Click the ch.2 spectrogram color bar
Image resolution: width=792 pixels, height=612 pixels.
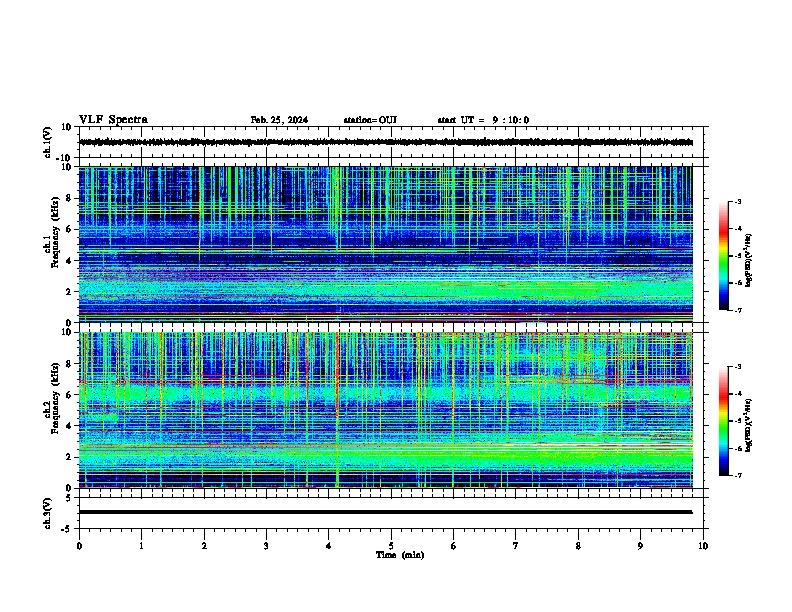click(723, 421)
